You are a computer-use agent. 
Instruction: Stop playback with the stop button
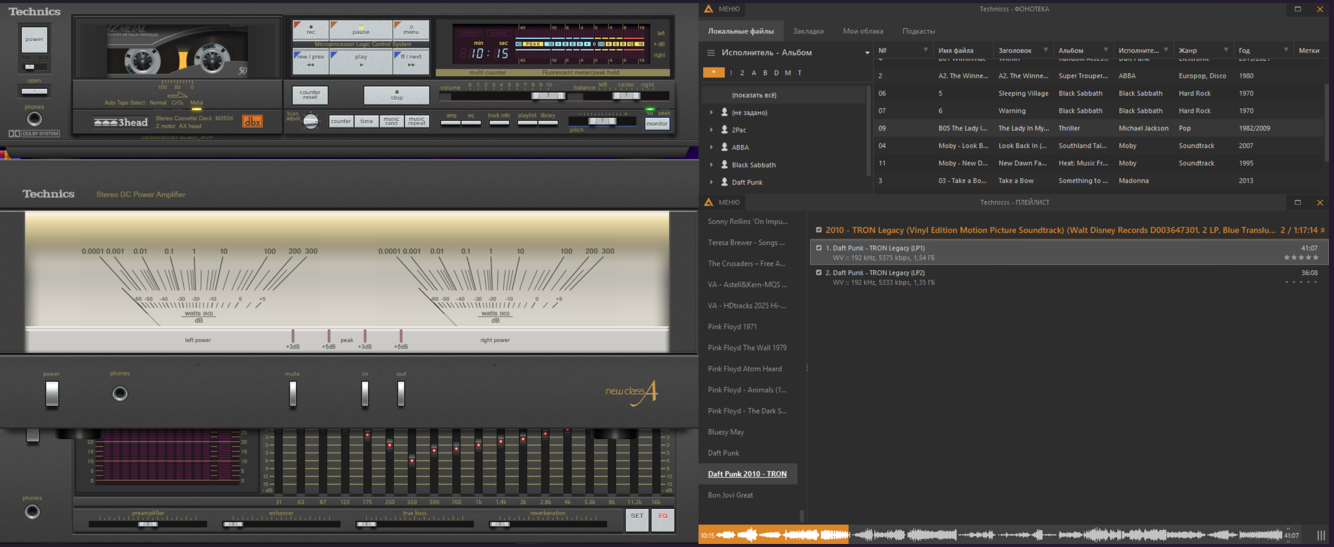(x=396, y=96)
